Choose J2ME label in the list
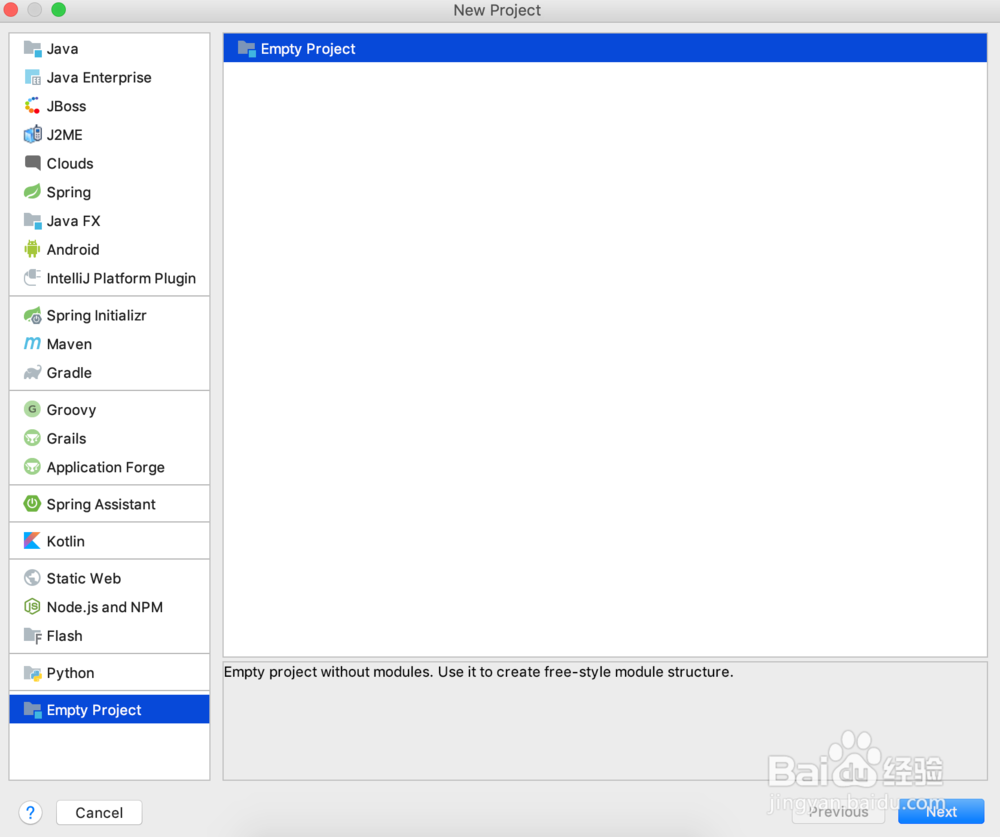Viewport: 1000px width, 837px height. 64,135
